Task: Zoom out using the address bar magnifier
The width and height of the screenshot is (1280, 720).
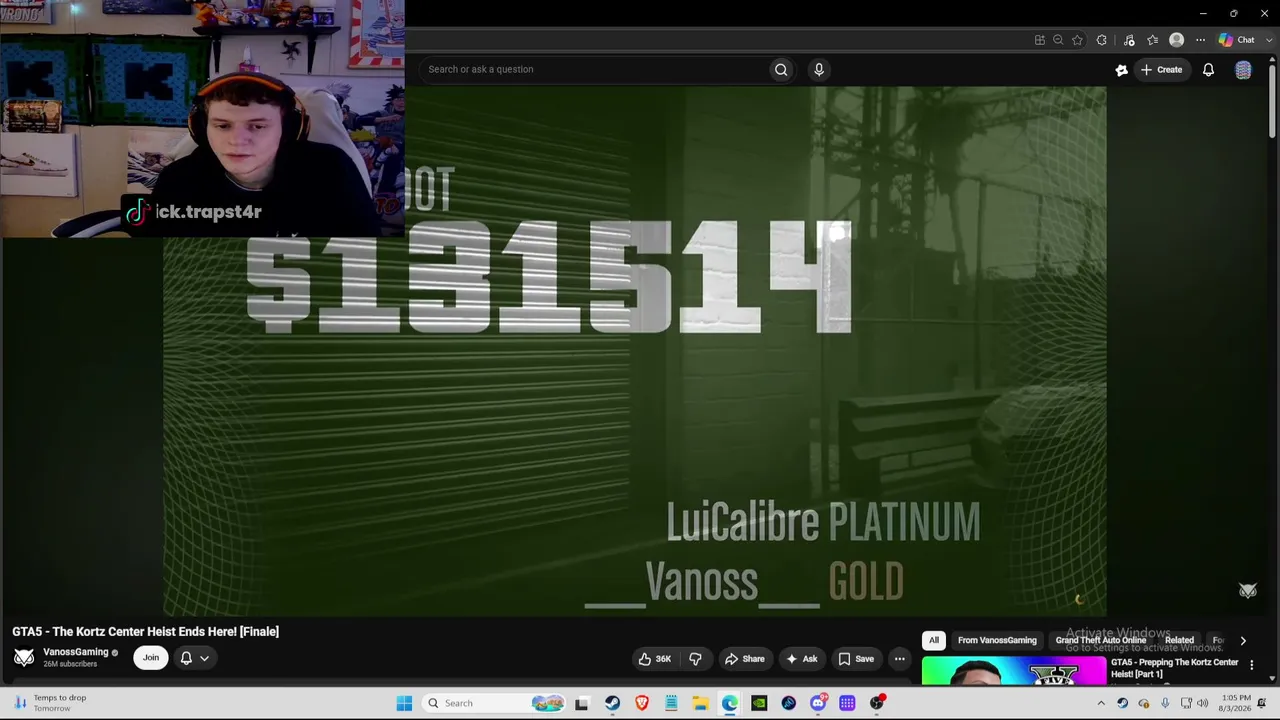Action: click(x=1058, y=40)
